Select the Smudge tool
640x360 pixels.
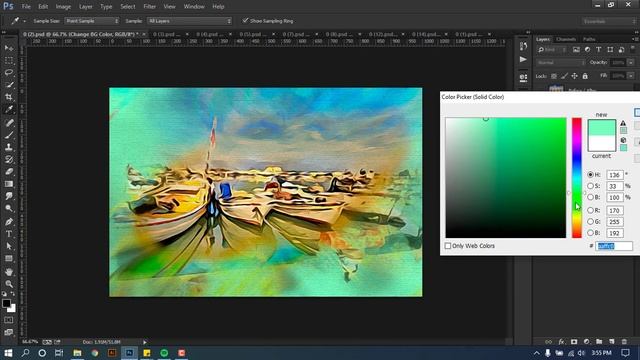pos(9,196)
